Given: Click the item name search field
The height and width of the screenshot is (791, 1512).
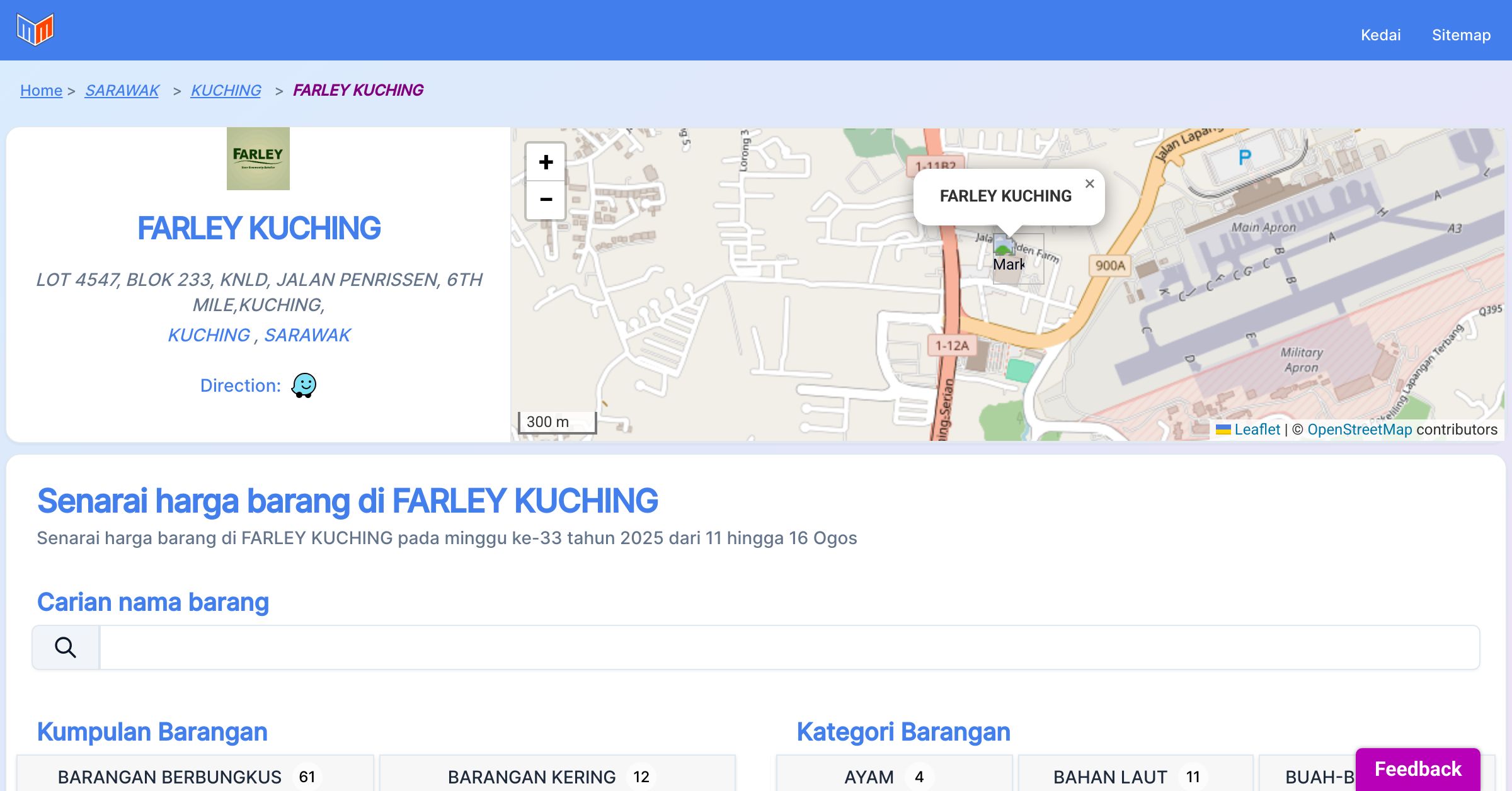Looking at the screenshot, I should 789,647.
